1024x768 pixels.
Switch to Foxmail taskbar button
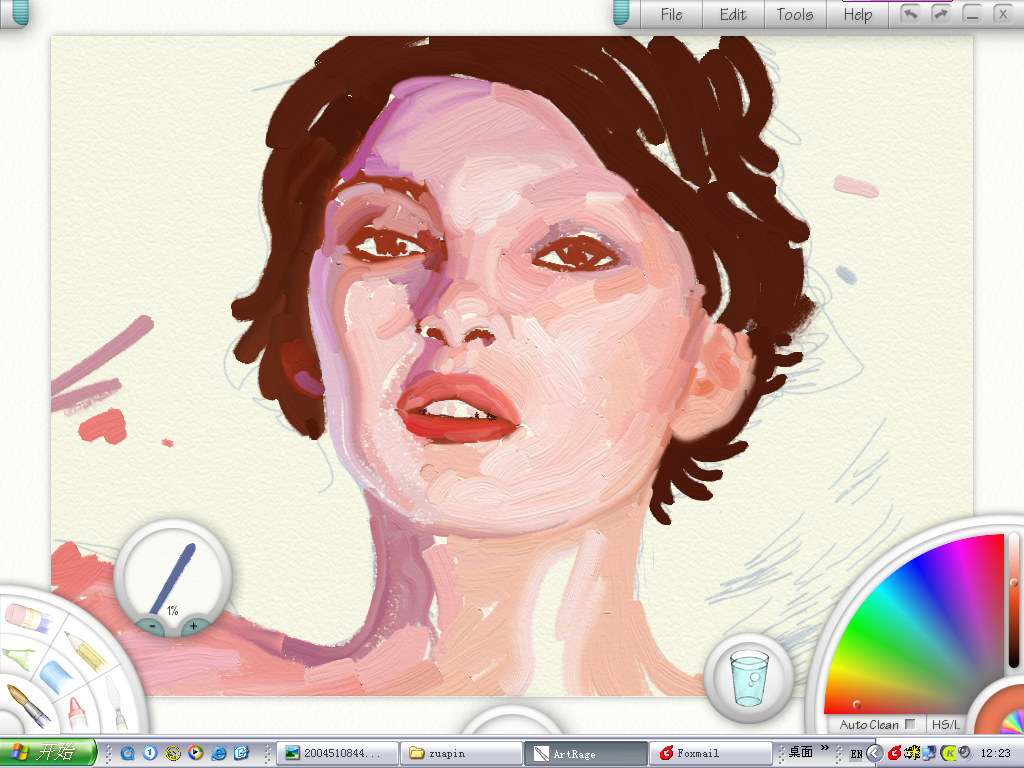[710, 754]
